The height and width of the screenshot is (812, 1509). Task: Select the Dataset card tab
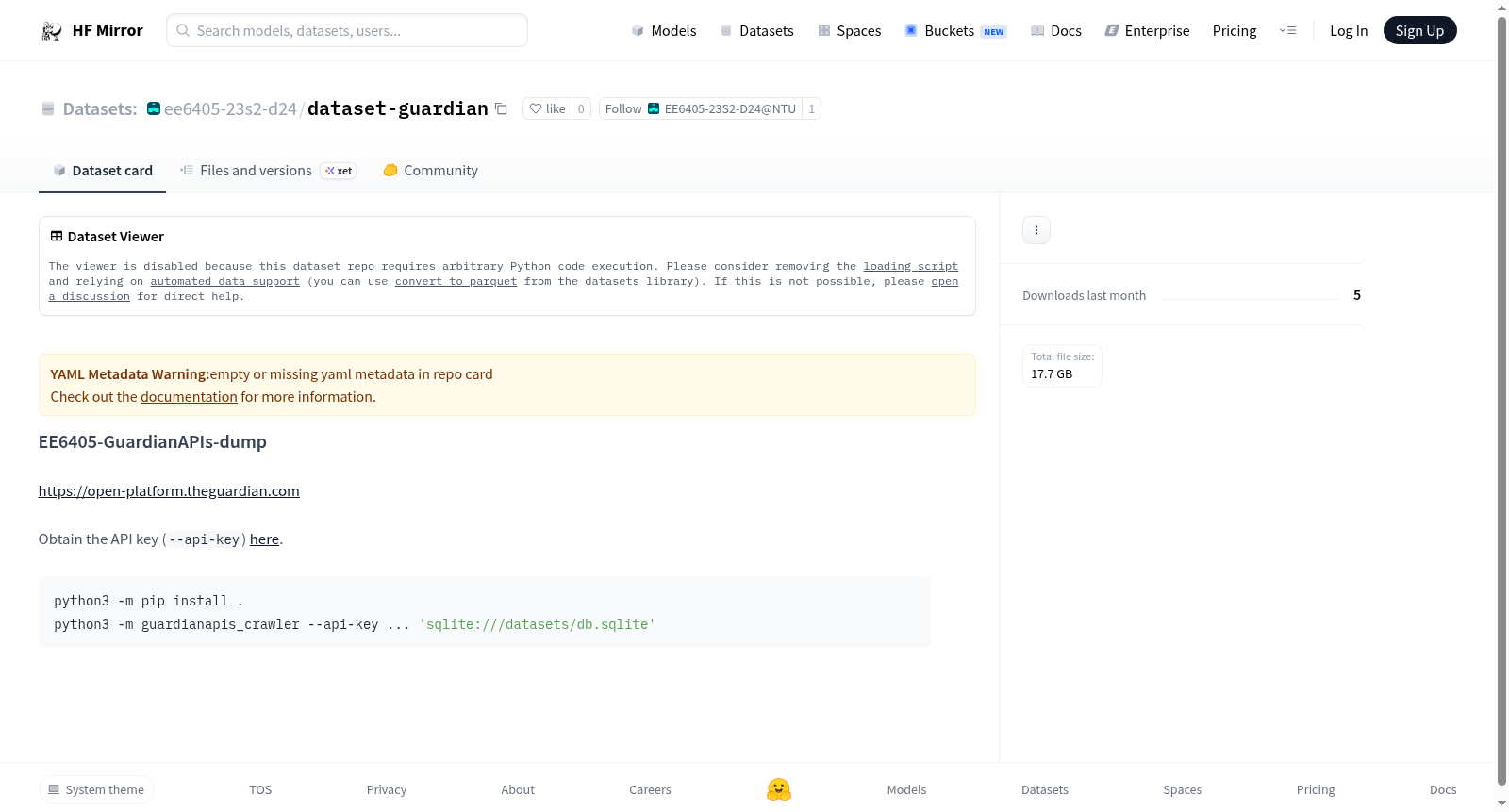pos(102,171)
